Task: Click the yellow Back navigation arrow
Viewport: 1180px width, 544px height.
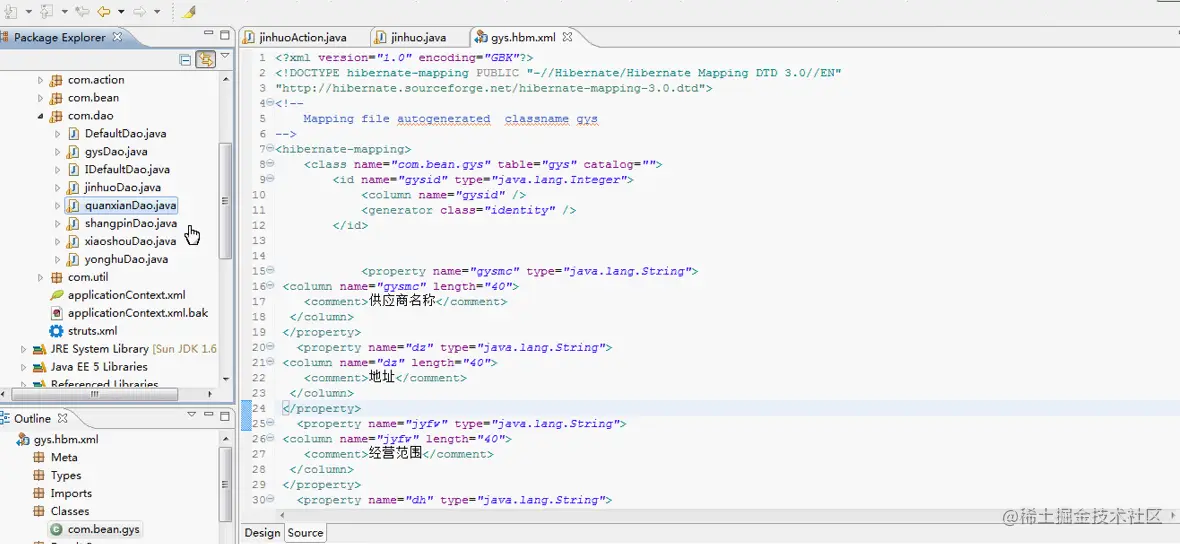Action: point(103,12)
